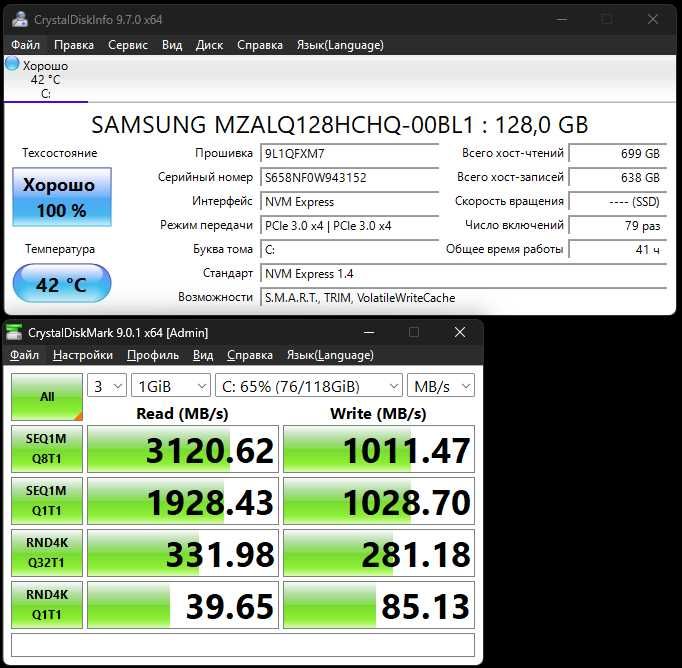Viewport: 682px width, 668px height.
Task: Open Правка menu in CrystalDiskInfo
Action: click(x=74, y=45)
